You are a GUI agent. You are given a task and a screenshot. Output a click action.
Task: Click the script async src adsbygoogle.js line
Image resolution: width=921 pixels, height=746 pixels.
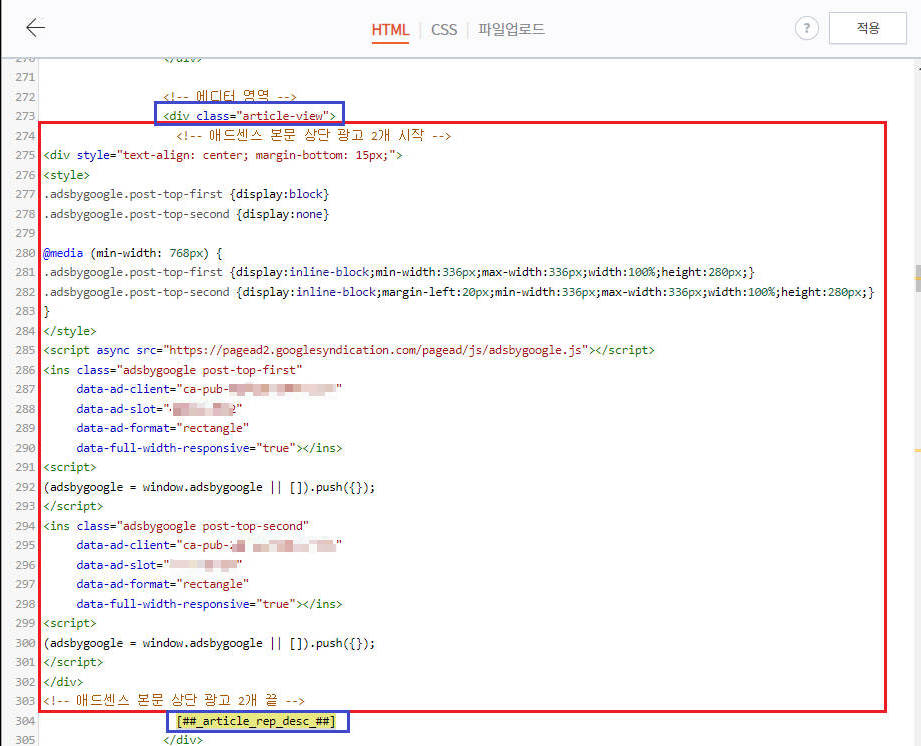pos(349,350)
